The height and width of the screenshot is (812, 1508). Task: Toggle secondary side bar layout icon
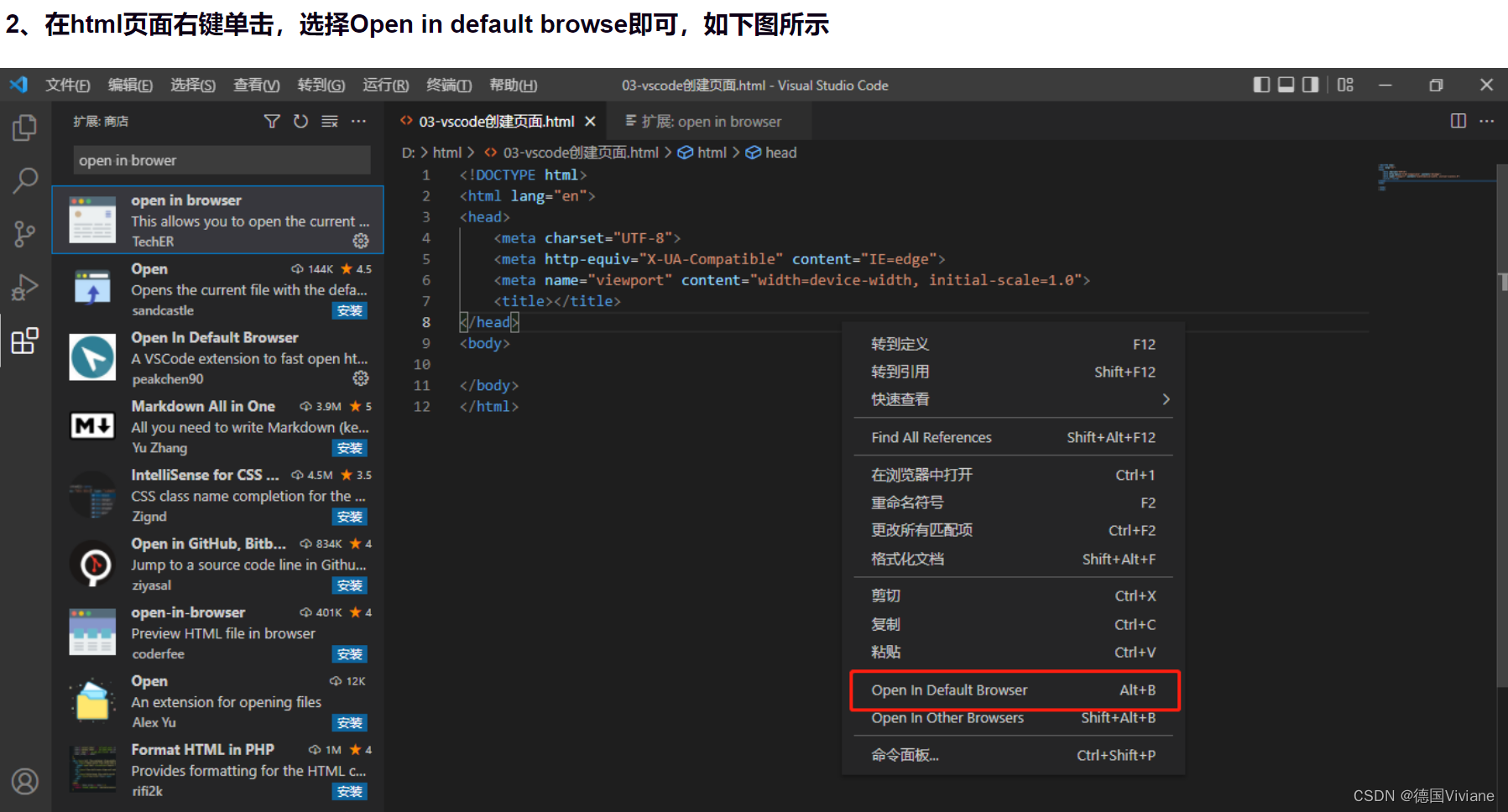[1310, 85]
